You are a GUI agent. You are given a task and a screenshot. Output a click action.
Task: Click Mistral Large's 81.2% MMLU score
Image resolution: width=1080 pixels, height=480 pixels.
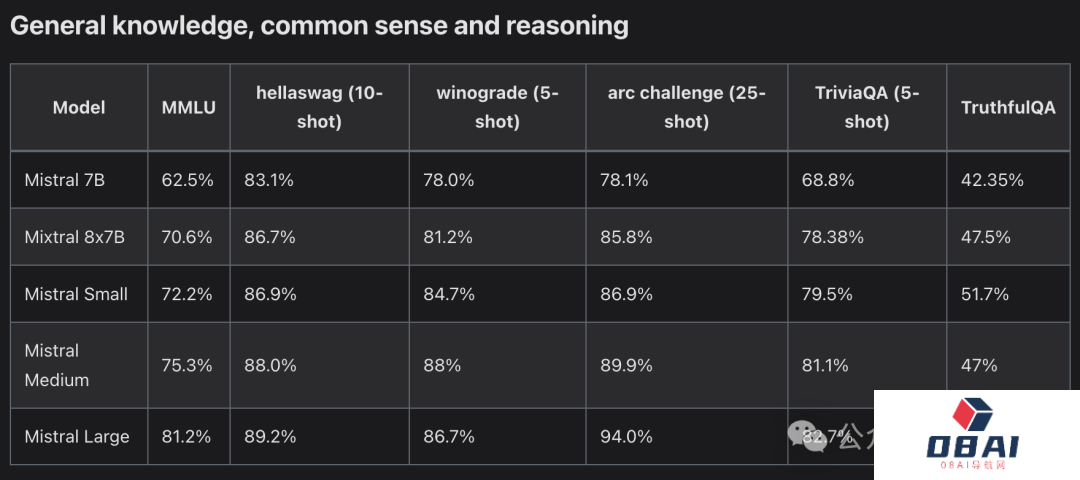187,436
